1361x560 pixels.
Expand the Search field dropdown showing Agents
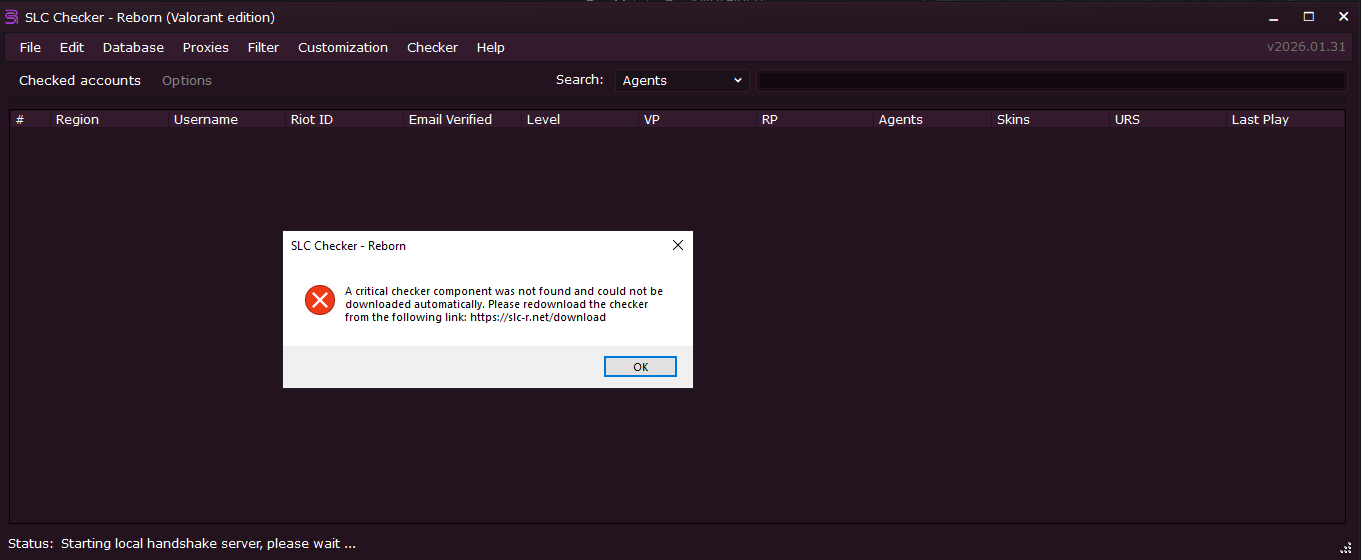click(x=682, y=80)
